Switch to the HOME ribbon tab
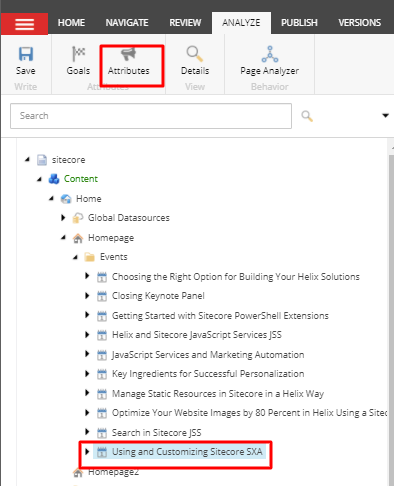The height and width of the screenshot is (486, 394). pyautogui.click(x=71, y=23)
